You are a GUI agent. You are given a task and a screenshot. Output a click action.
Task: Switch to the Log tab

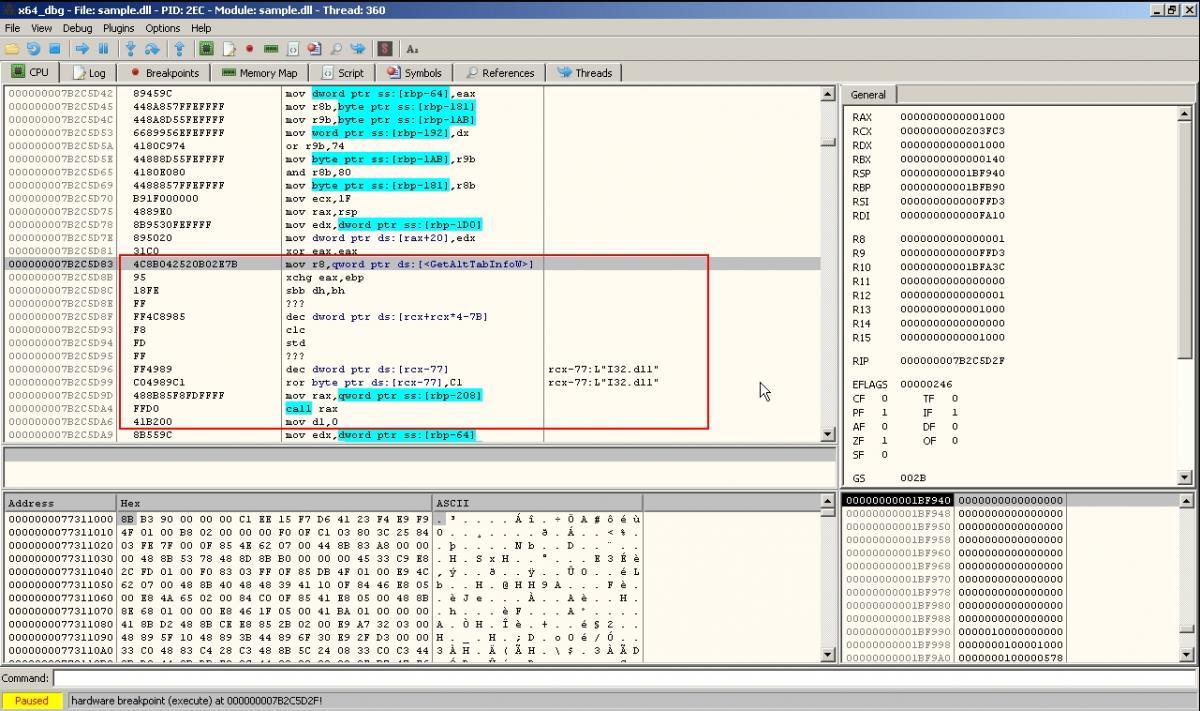[x=88, y=72]
